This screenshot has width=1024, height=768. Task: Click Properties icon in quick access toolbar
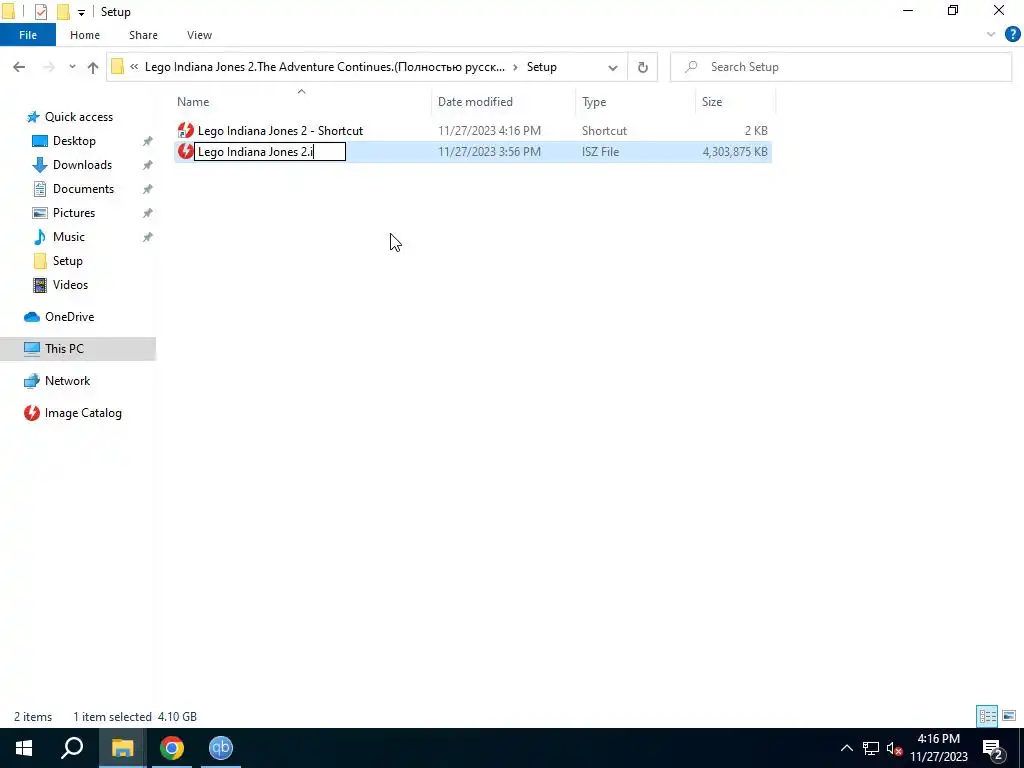click(40, 12)
